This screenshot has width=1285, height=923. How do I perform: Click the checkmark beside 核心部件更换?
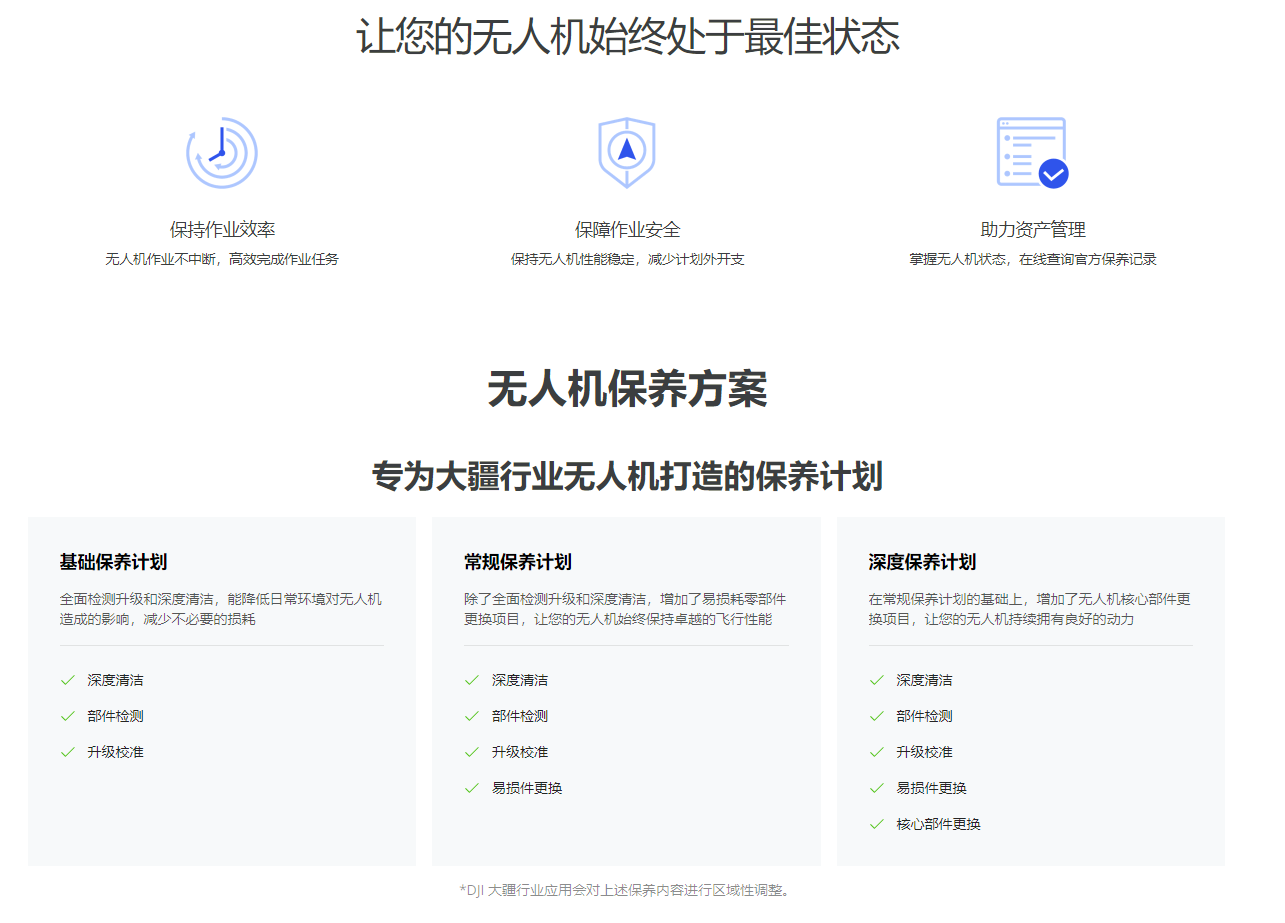877,824
